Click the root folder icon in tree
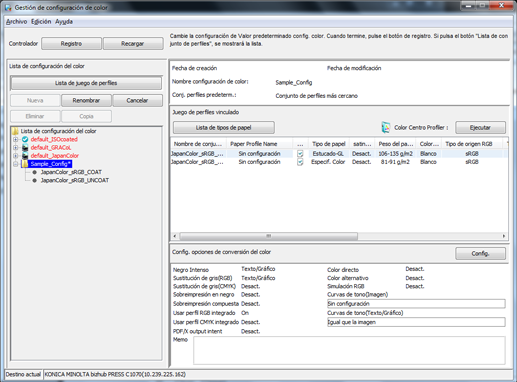 tap(15, 131)
